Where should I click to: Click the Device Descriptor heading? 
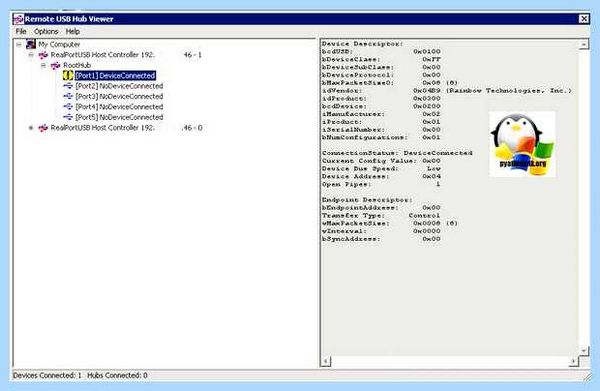click(362, 44)
